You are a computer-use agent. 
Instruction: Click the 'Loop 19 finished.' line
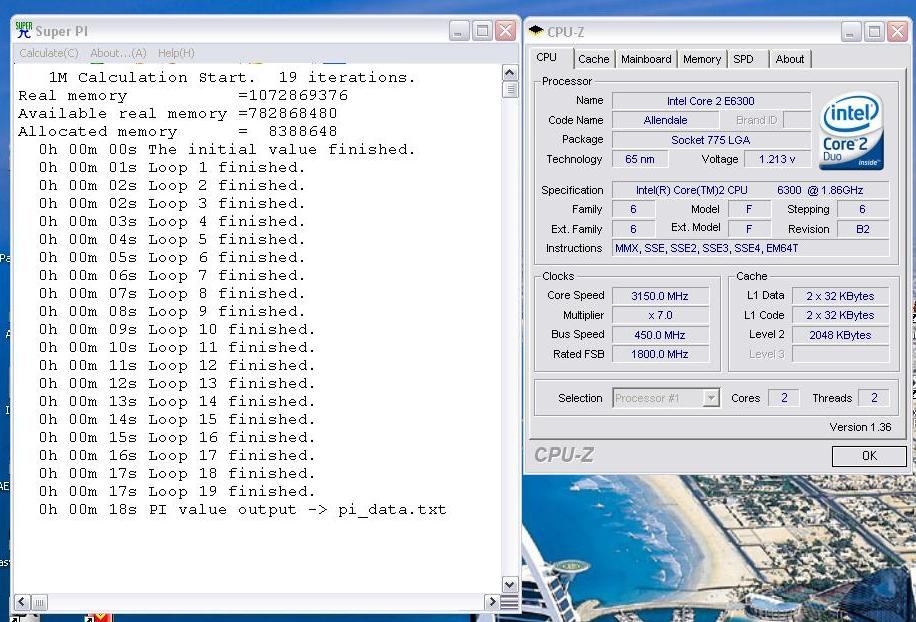point(177,491)
